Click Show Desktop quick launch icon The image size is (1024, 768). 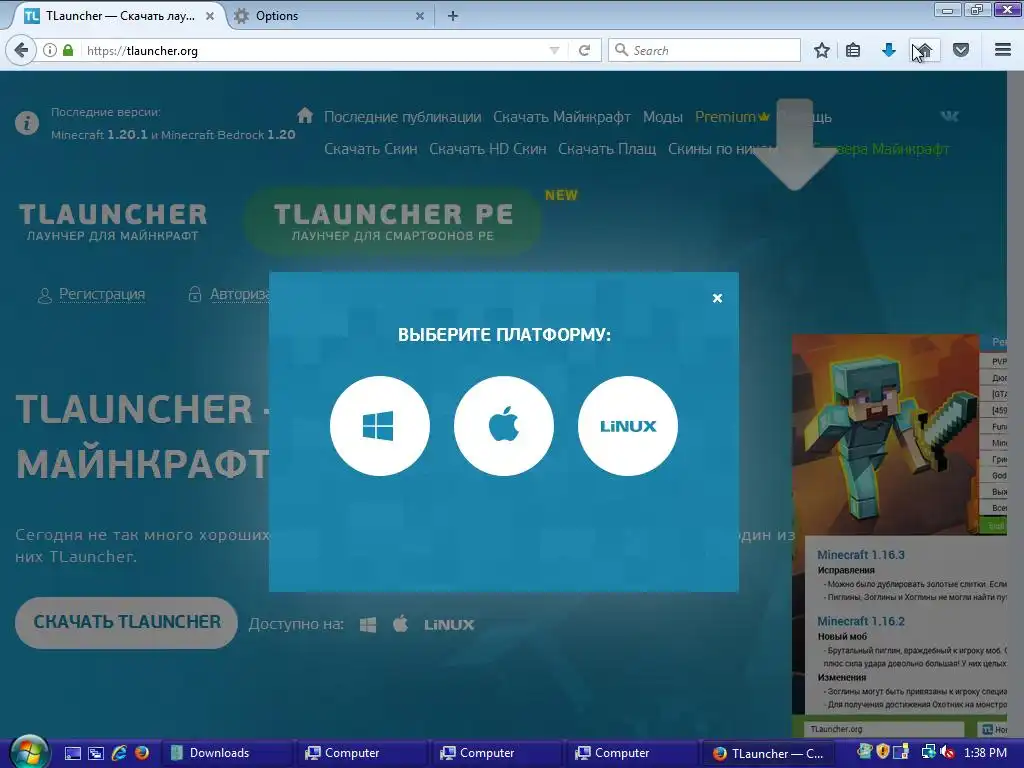pos(72,753)
